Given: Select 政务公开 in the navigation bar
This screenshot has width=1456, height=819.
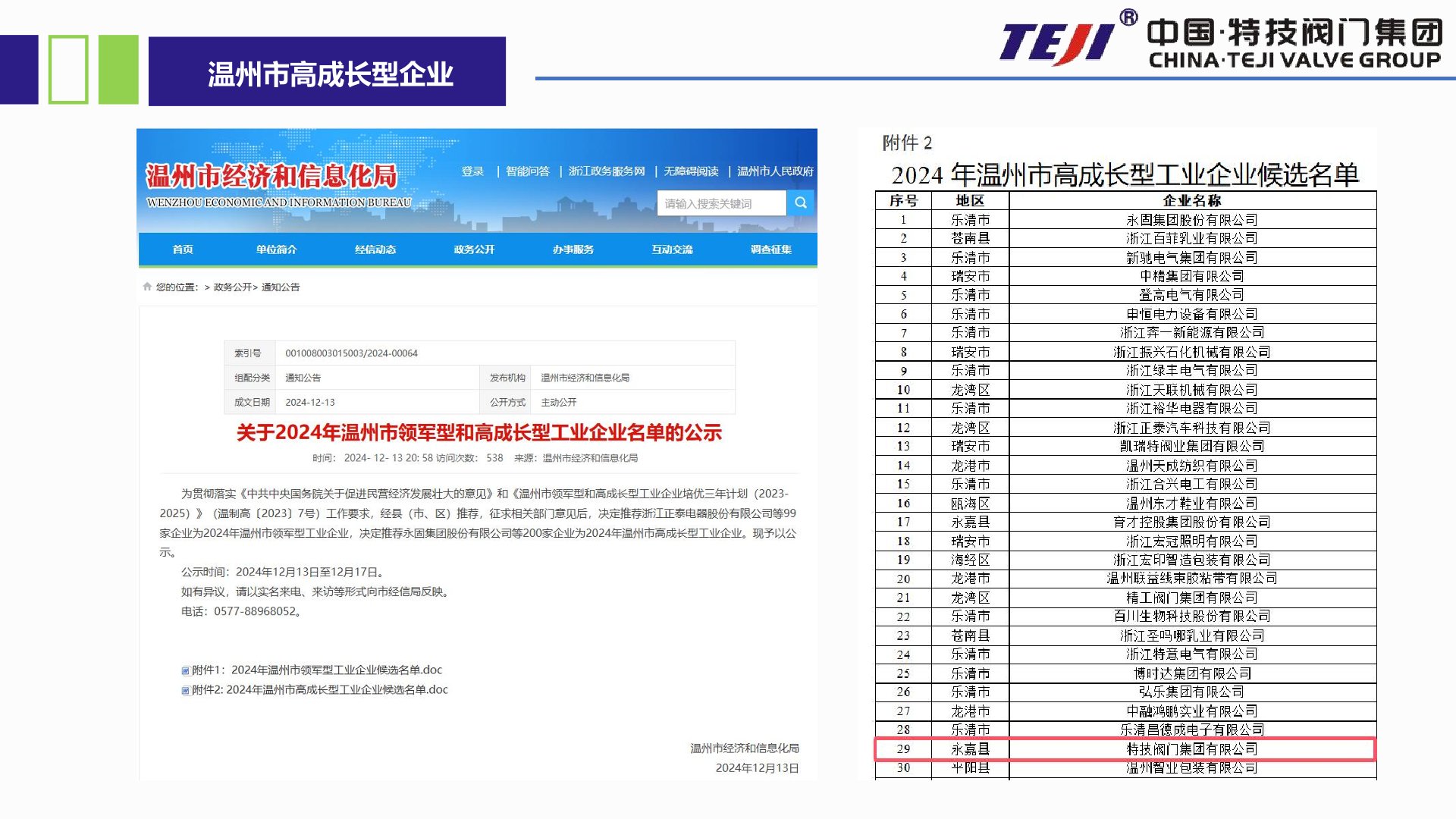Looking at the screenshot, I should pyautogui.click(x=475, y=249).
